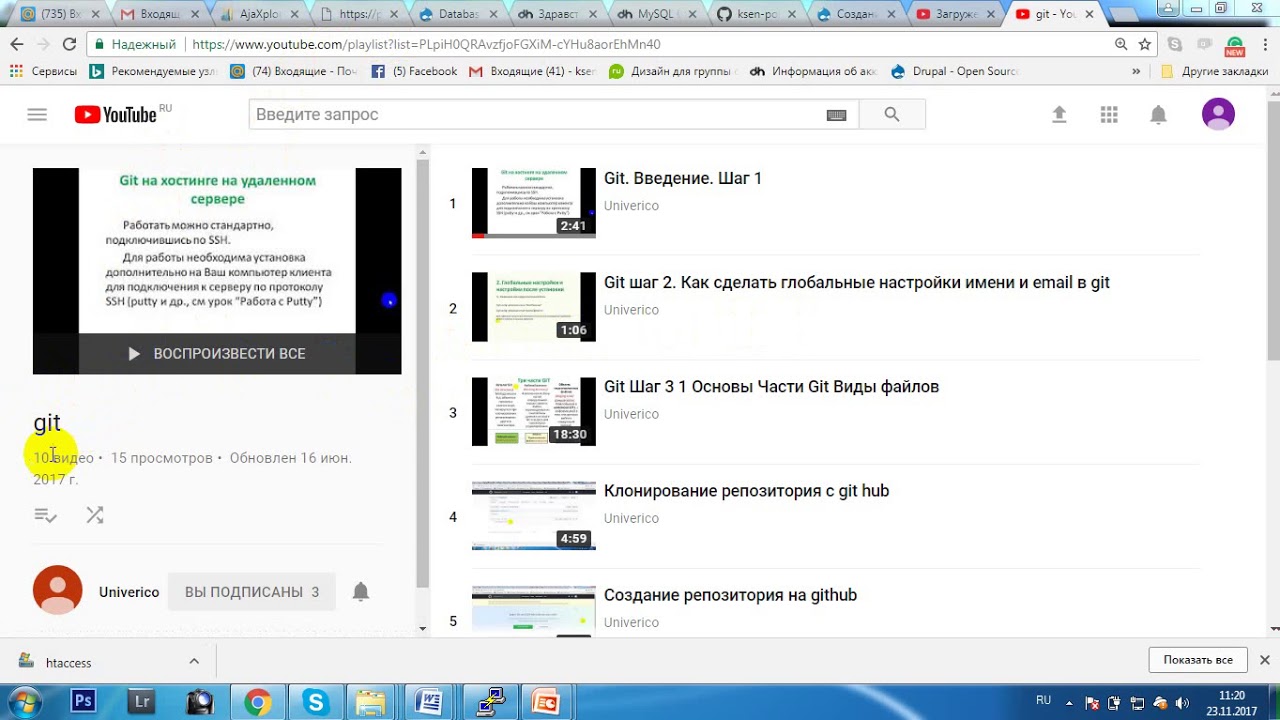Open the upload video icon
The image size is (1280, 720).
[1059, 114]
